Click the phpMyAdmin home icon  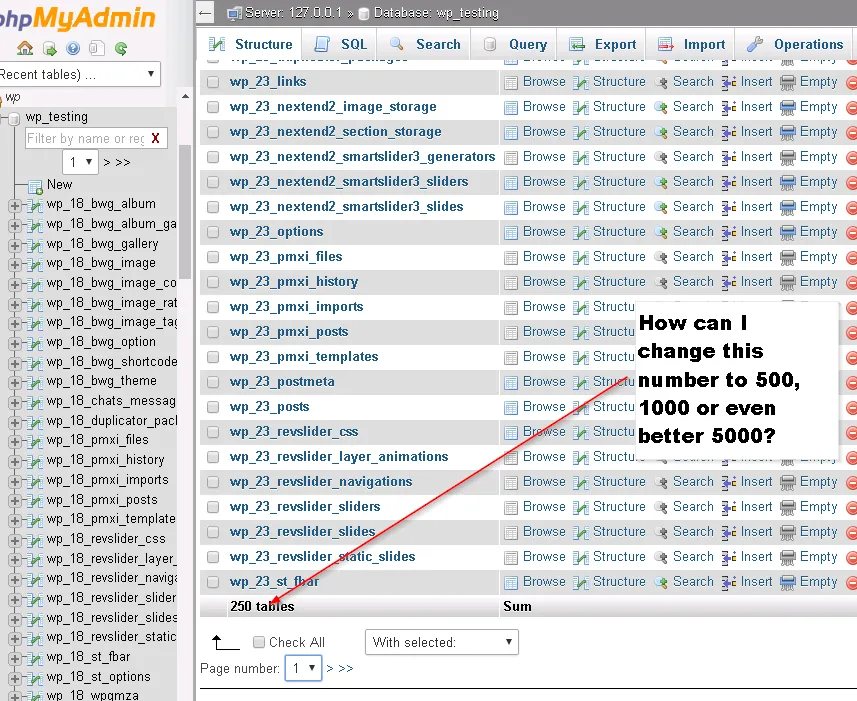25,49
